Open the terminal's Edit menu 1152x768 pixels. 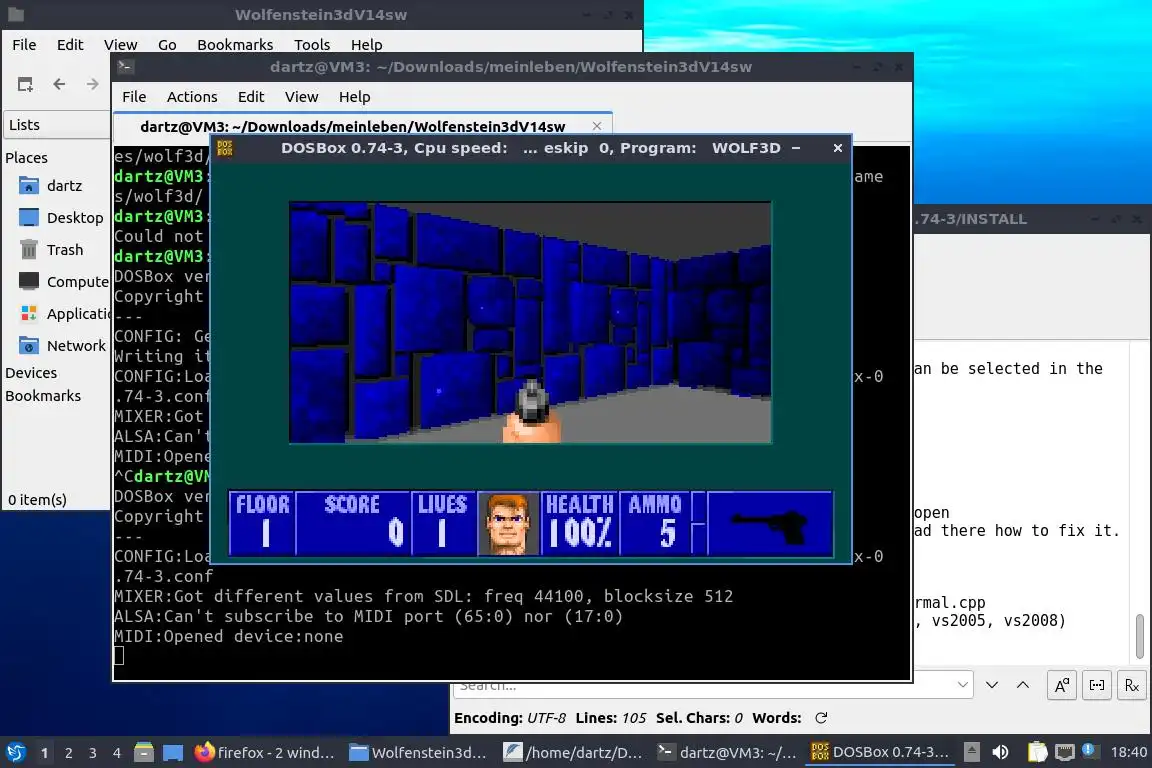click(x=251, y=97)
